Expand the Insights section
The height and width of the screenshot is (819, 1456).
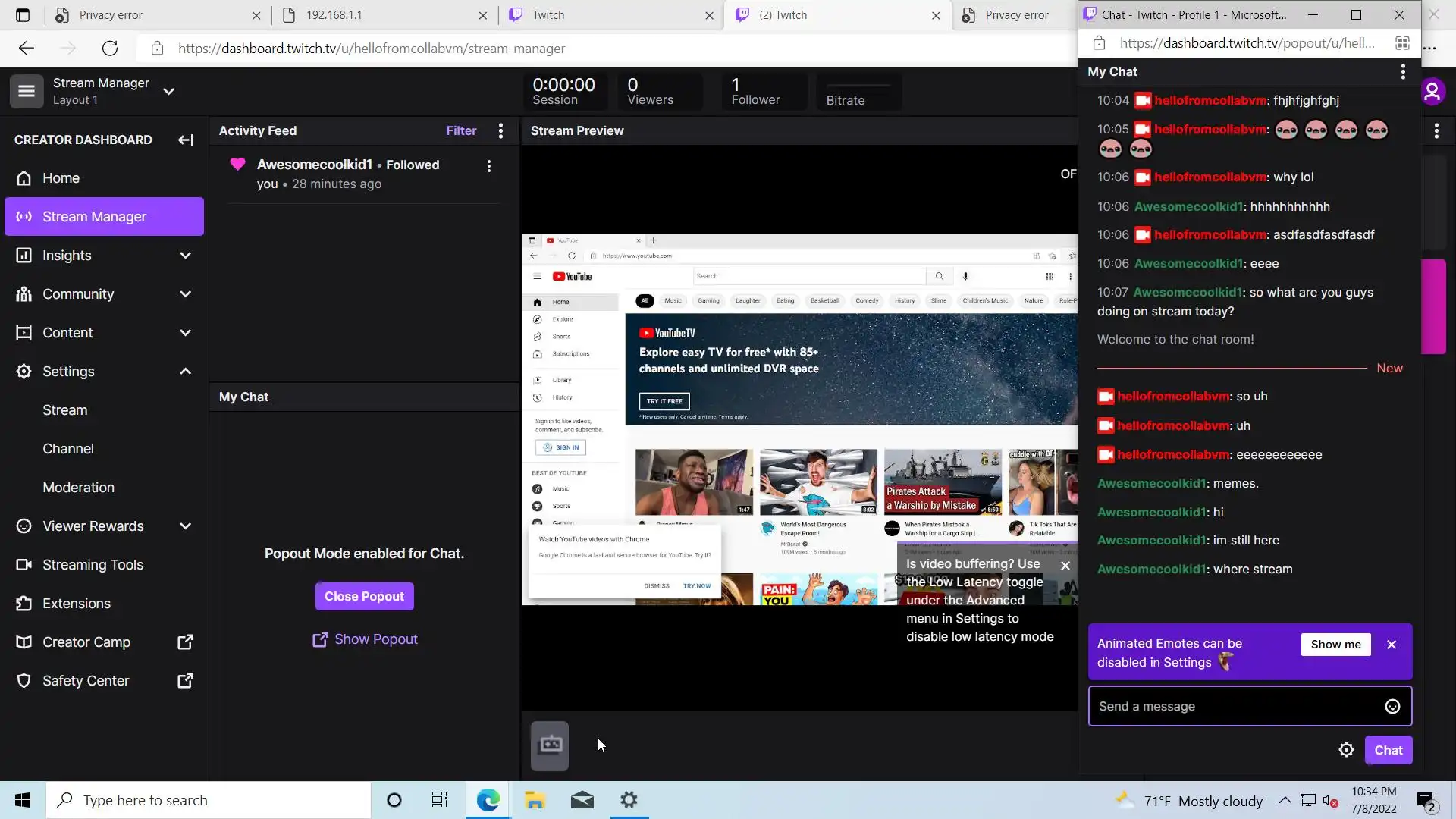pos(185,256)
